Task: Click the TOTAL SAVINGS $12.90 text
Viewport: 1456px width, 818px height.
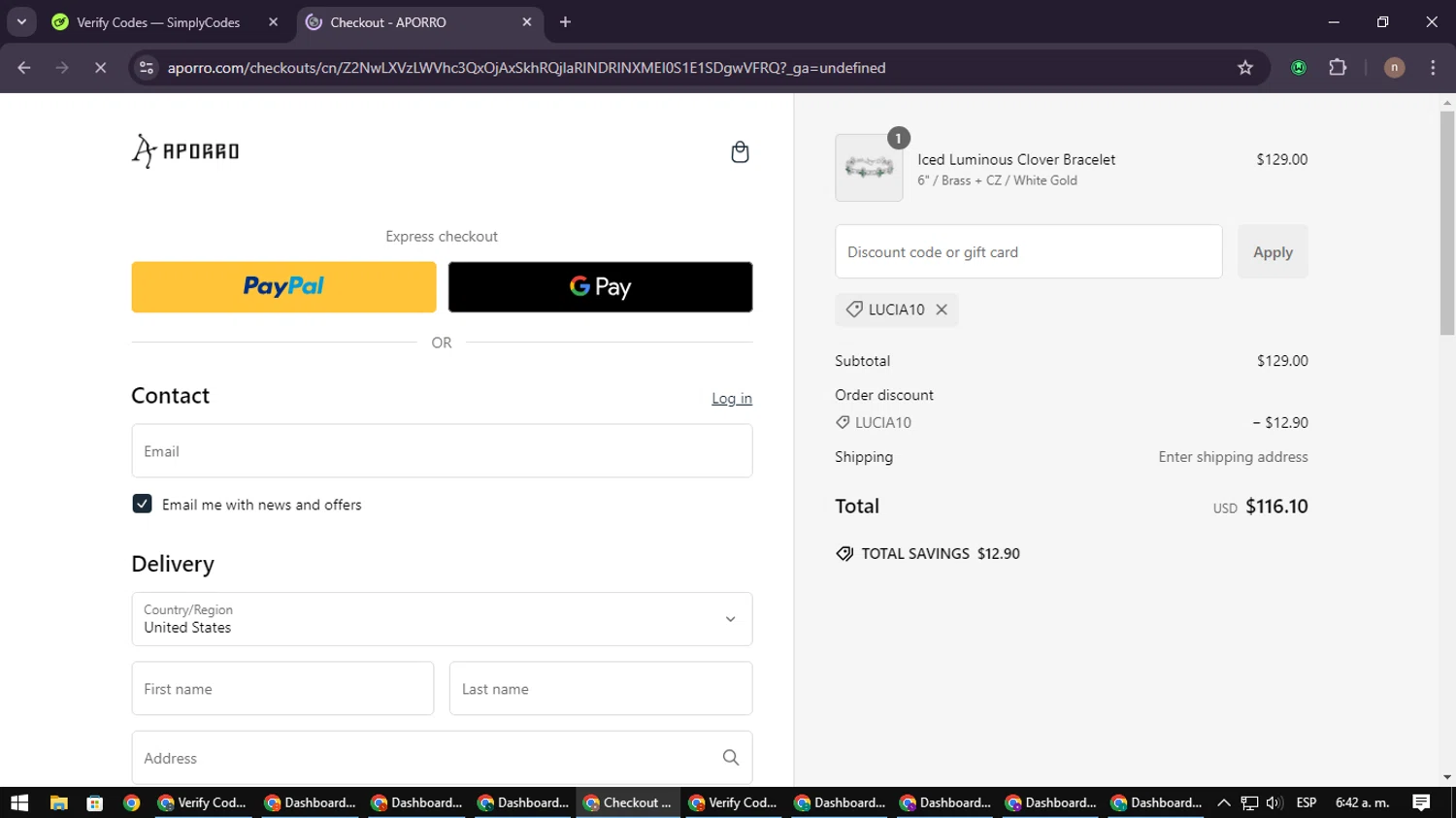Action: pyautogui.click(x=928, y=553)
